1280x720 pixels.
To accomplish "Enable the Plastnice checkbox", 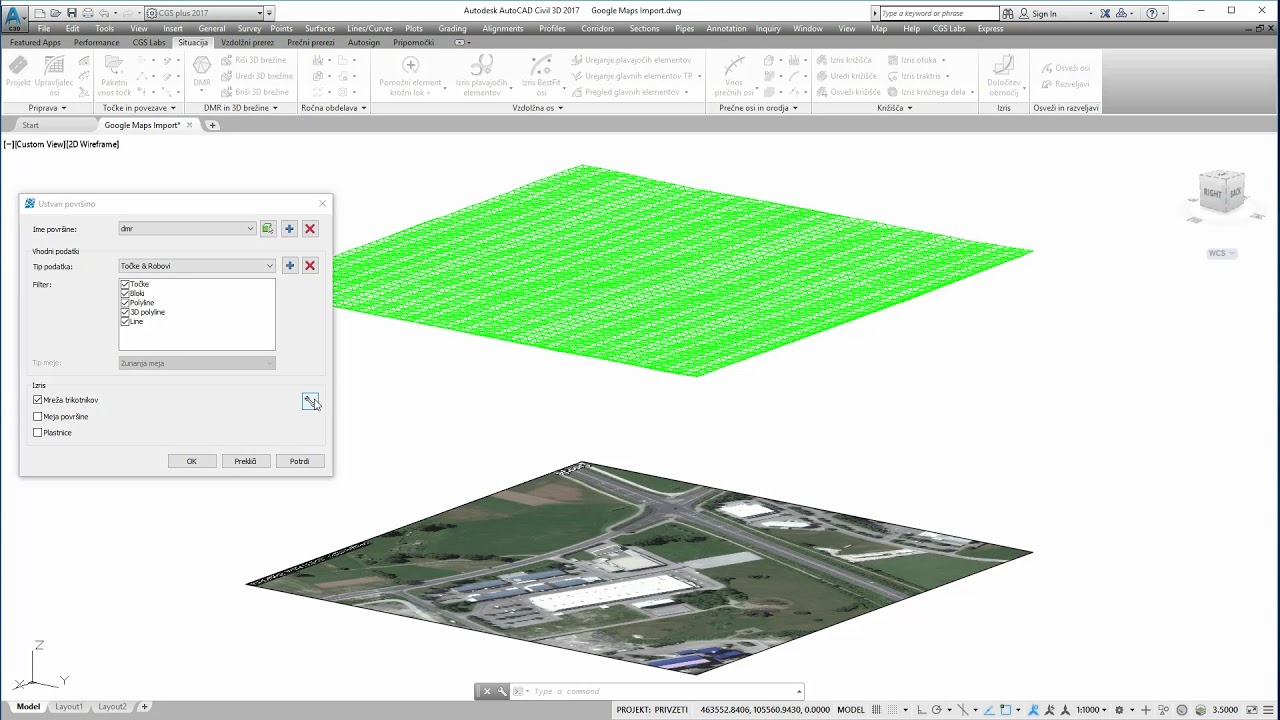I will coord(38,433).
